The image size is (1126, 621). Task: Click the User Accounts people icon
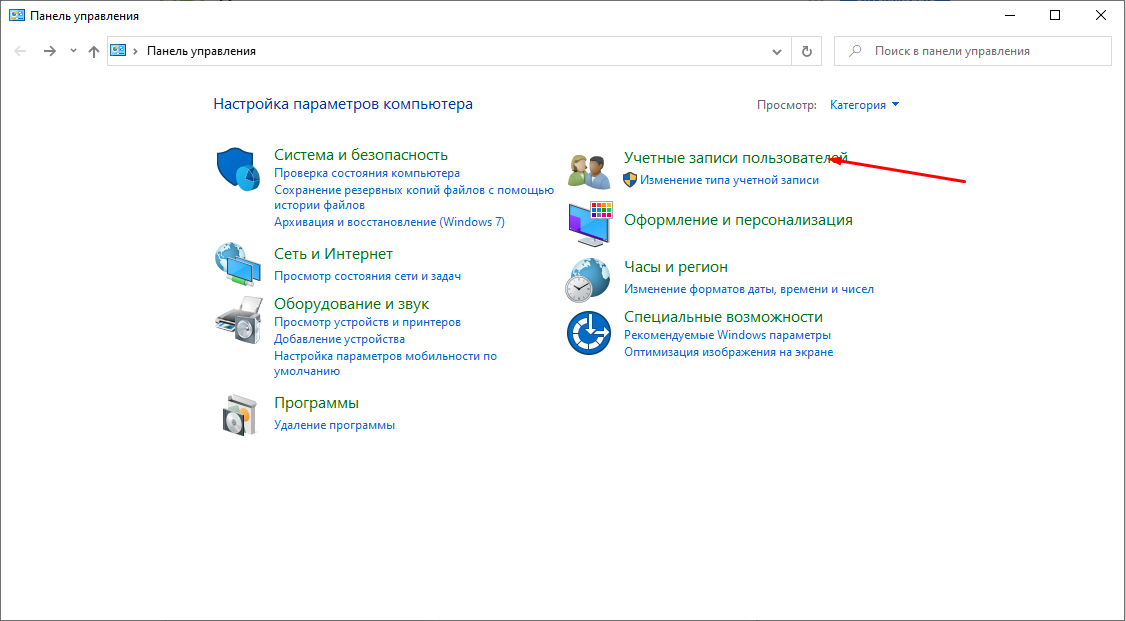tap(589, 172)
